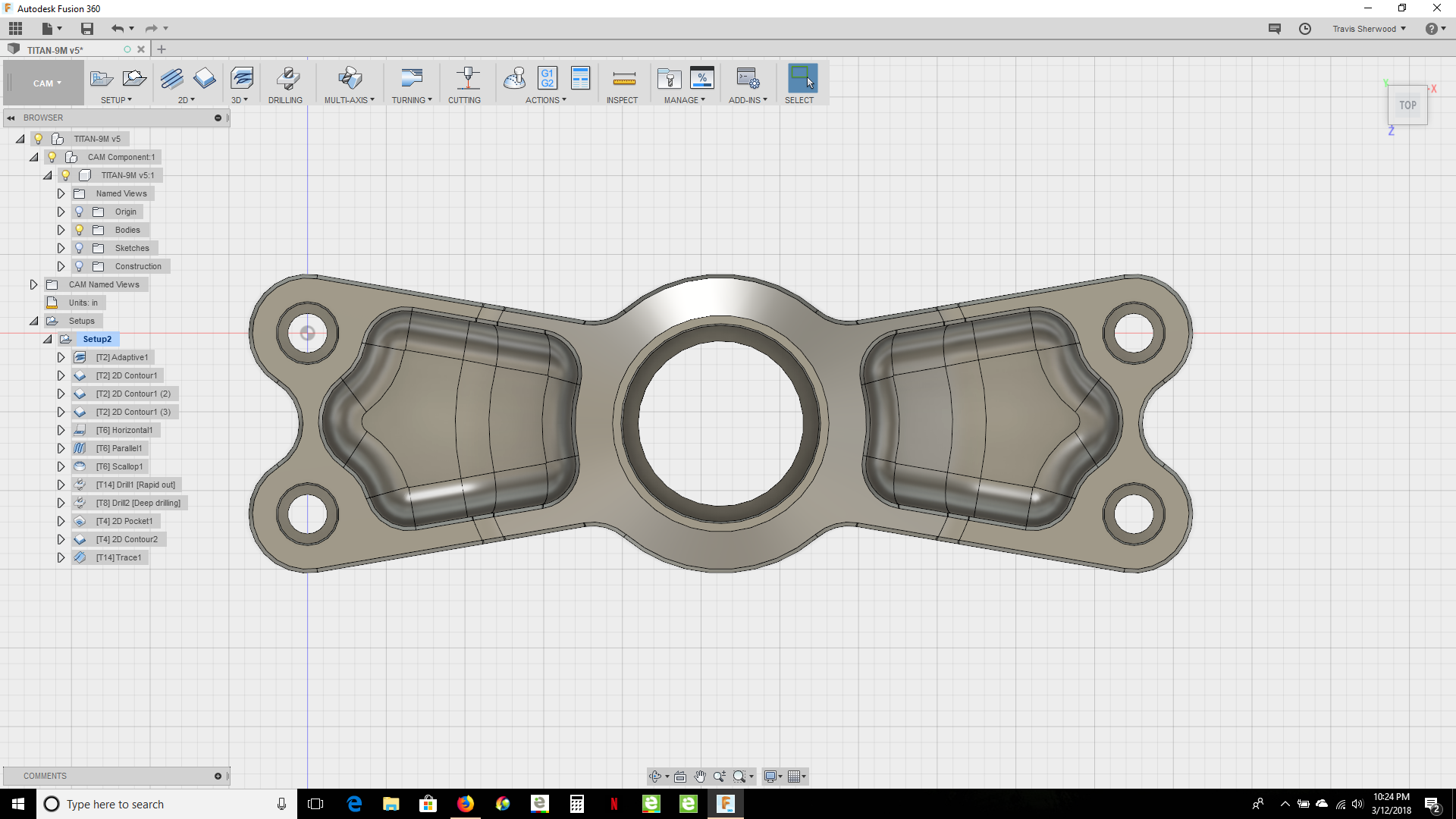Toggle visibility bulb for Sketches folder
The width and height of the screenshot is (1456, 819).
tap(79, 248)
